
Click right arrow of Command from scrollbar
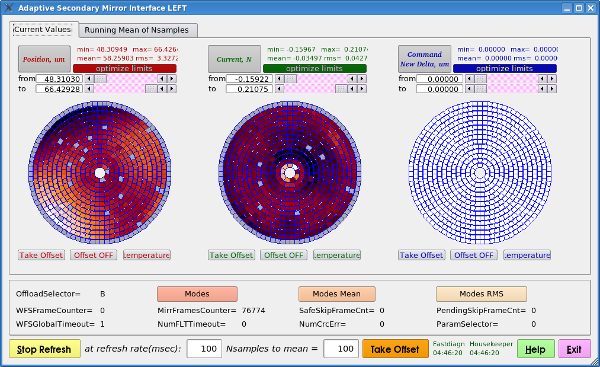point(552,79)
